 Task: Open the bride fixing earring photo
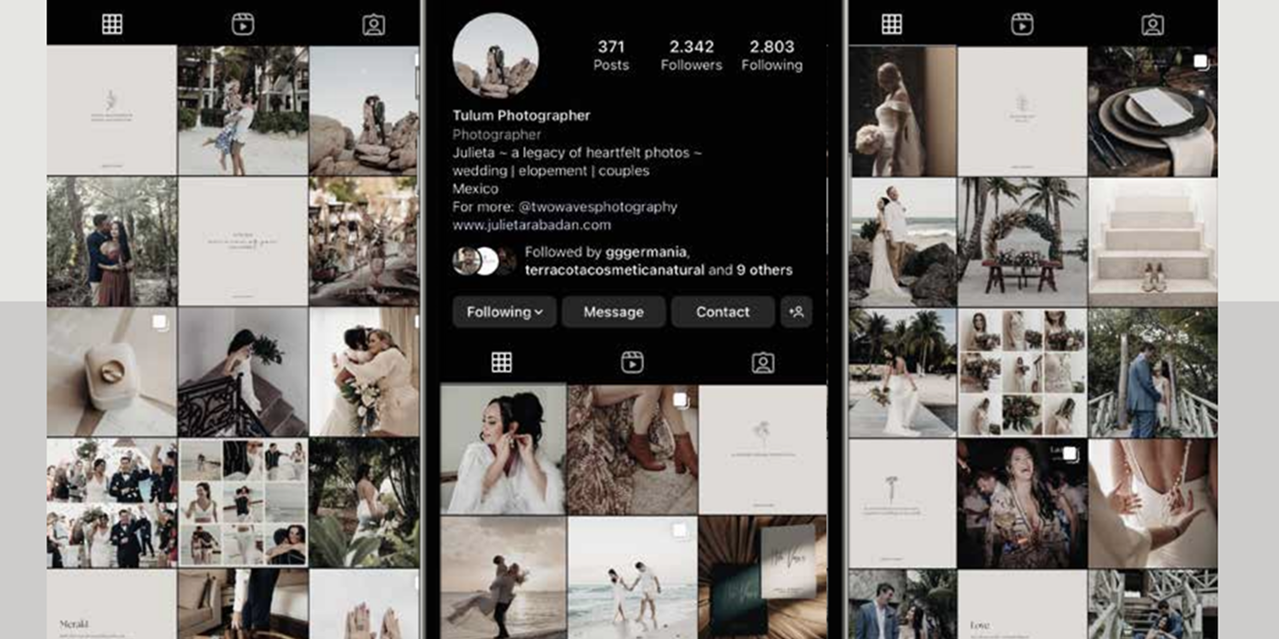point(503,450)
